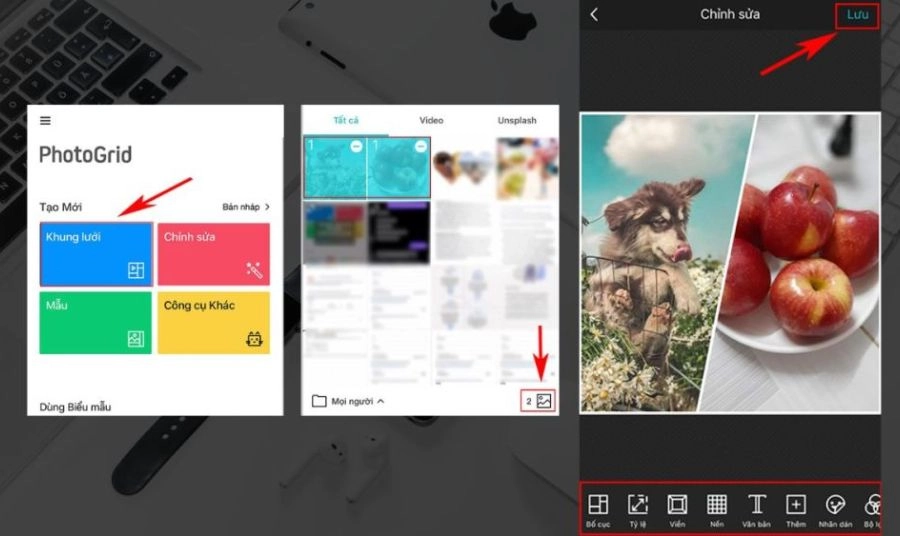Save the collage with Lưu
The height and width of the screenshot is (536, 900).
[x=857, y=15]
